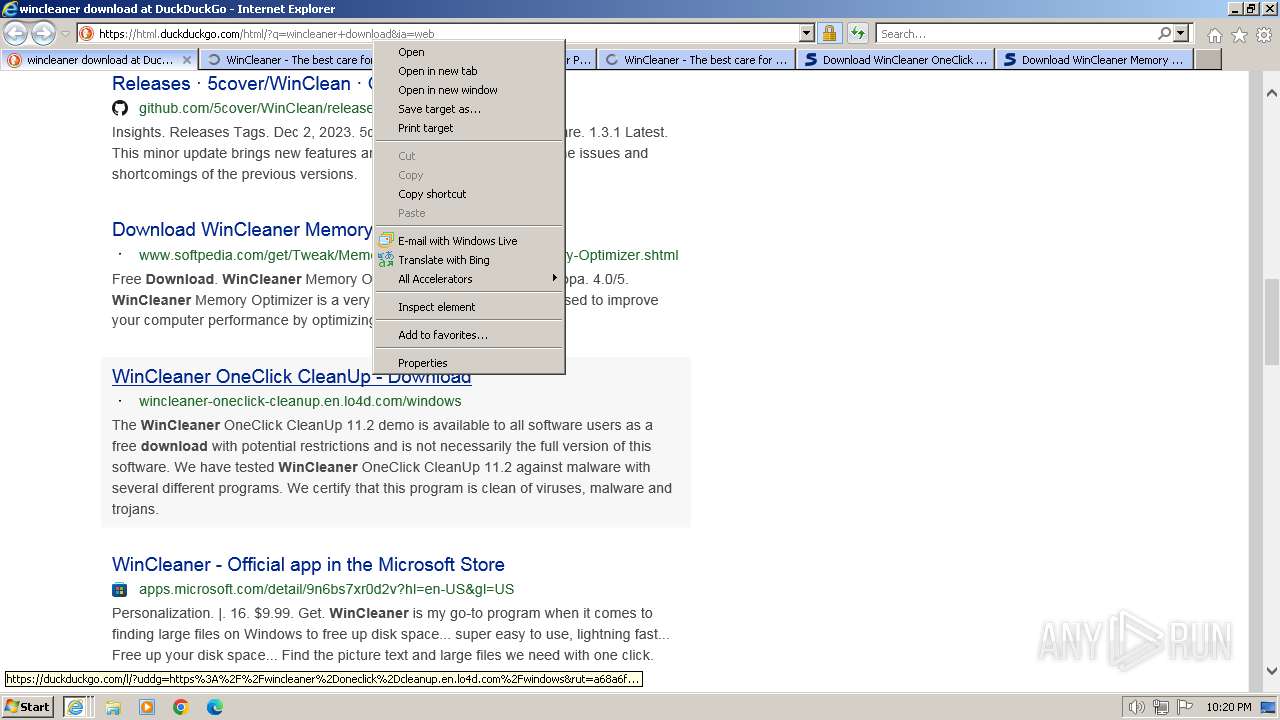Expand the All Accelerators submenu
Viewport: 1280px width, 720px height.
[x=469, y=279]
